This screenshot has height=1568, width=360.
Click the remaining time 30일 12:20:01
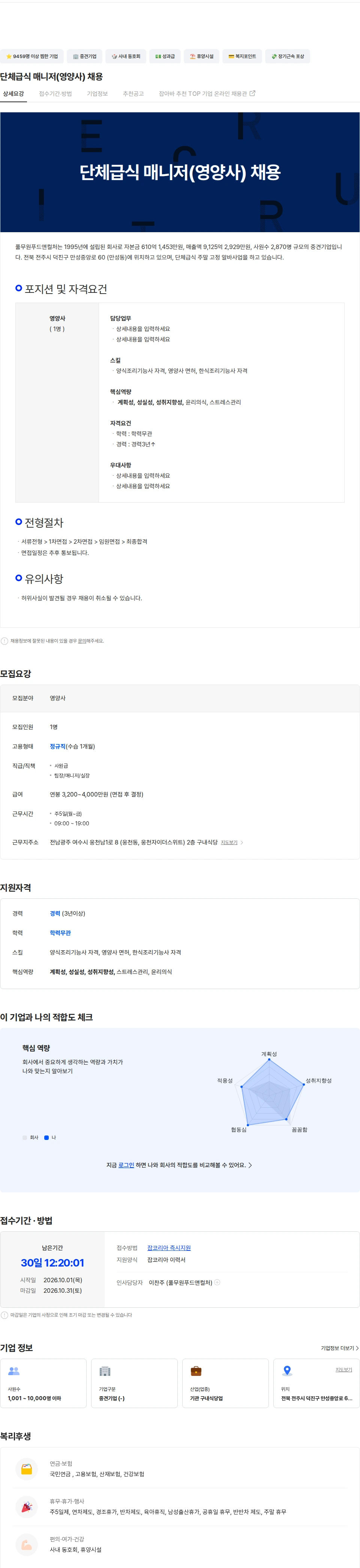(52, 1263)
